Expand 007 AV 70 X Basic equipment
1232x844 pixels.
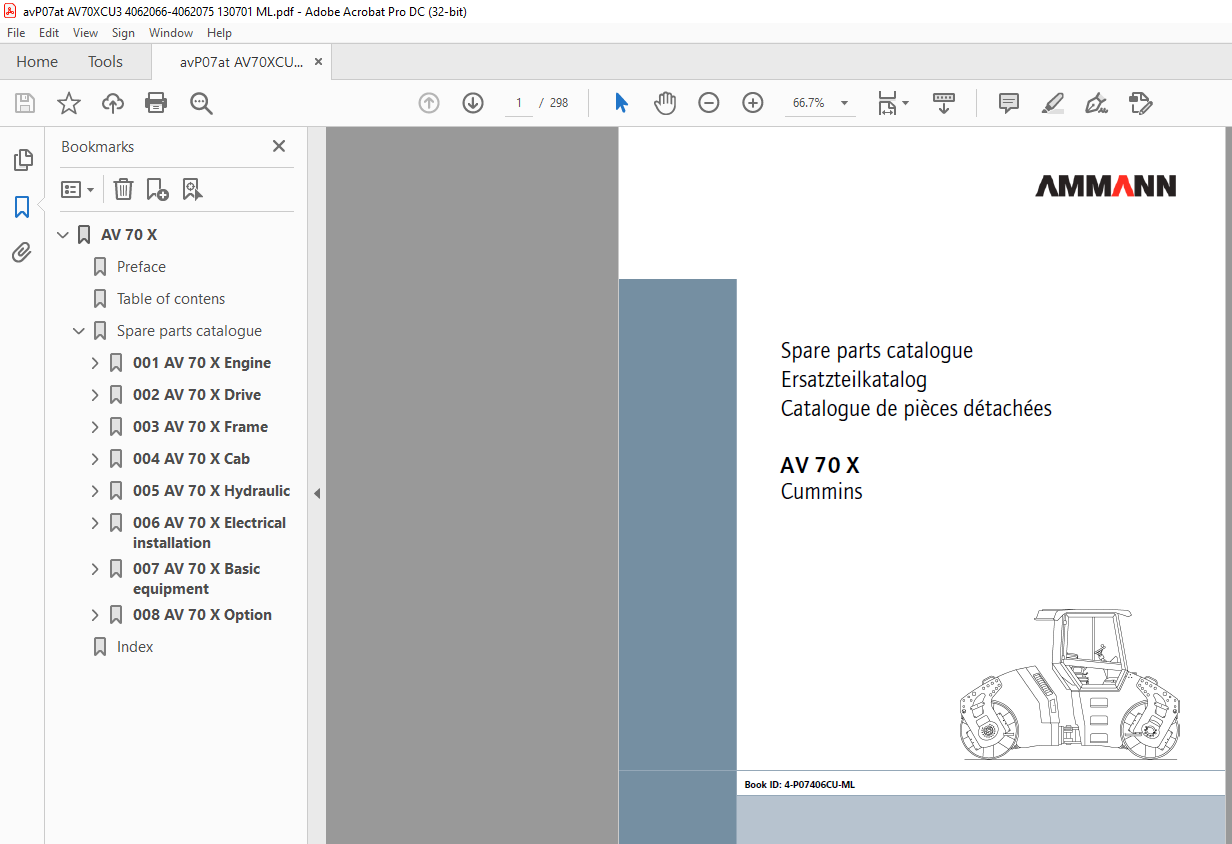95,569
